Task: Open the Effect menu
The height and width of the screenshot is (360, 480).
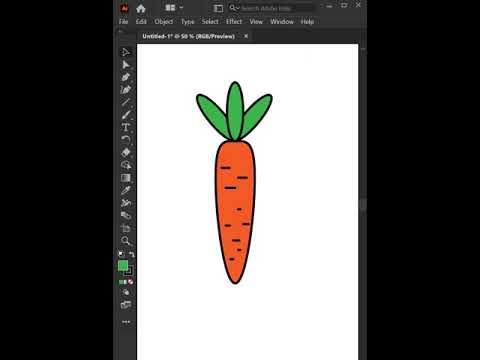Action: pyautogui.click(x=234, y=22)
